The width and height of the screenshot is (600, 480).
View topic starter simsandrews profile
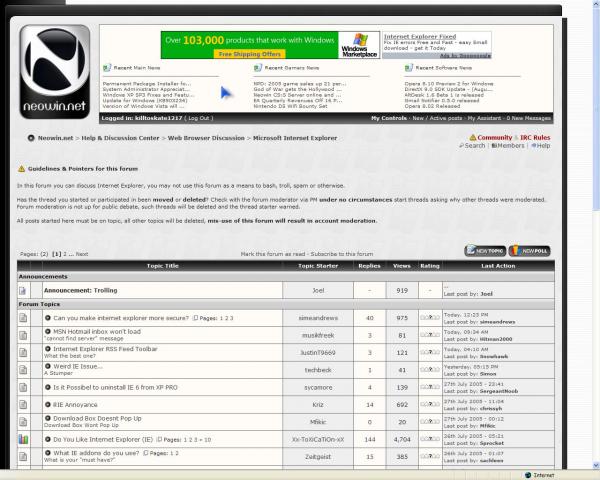(x=318, y=318)
